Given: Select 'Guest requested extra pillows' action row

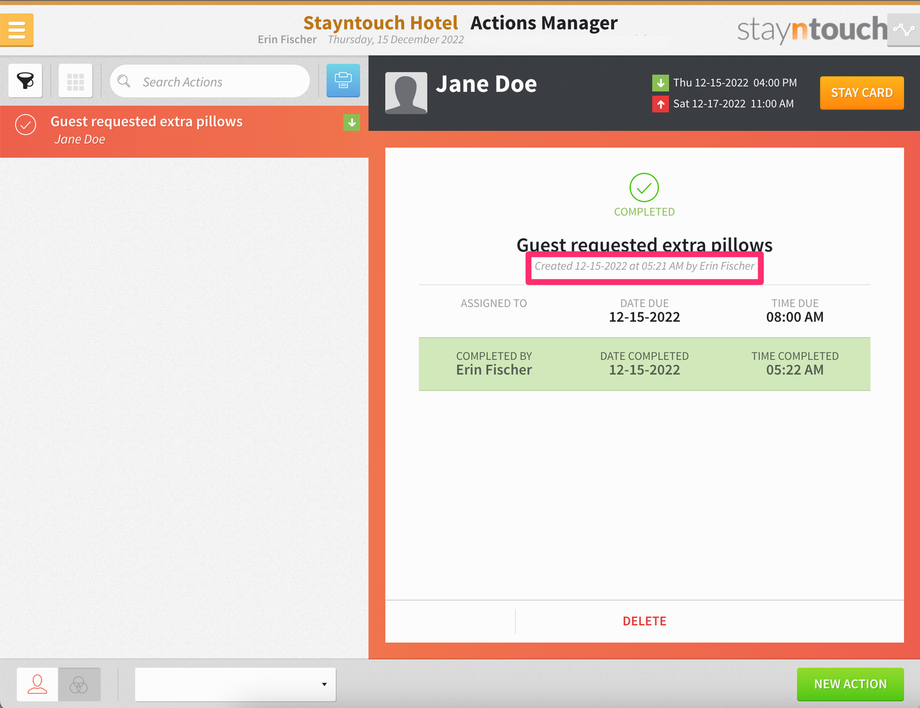Looking at the screenshot, I should click(184, 130).
